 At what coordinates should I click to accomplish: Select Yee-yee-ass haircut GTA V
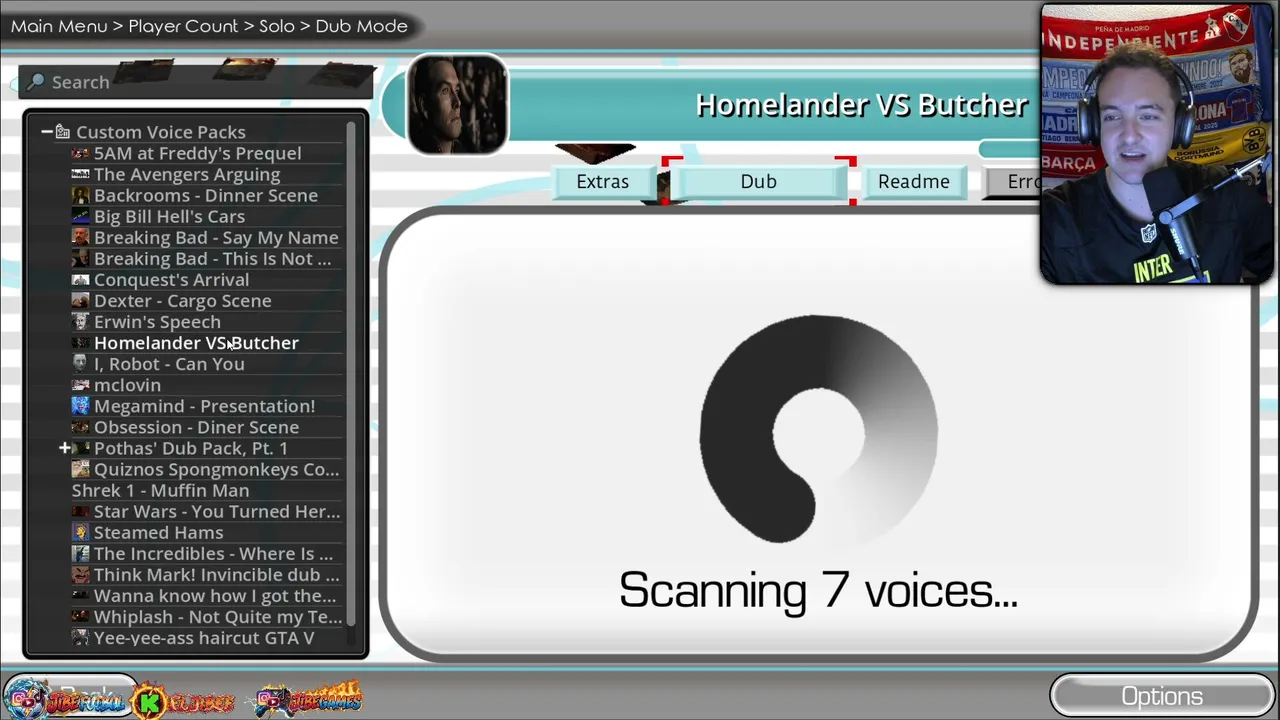pyautogui.click(x=207, y=637)
